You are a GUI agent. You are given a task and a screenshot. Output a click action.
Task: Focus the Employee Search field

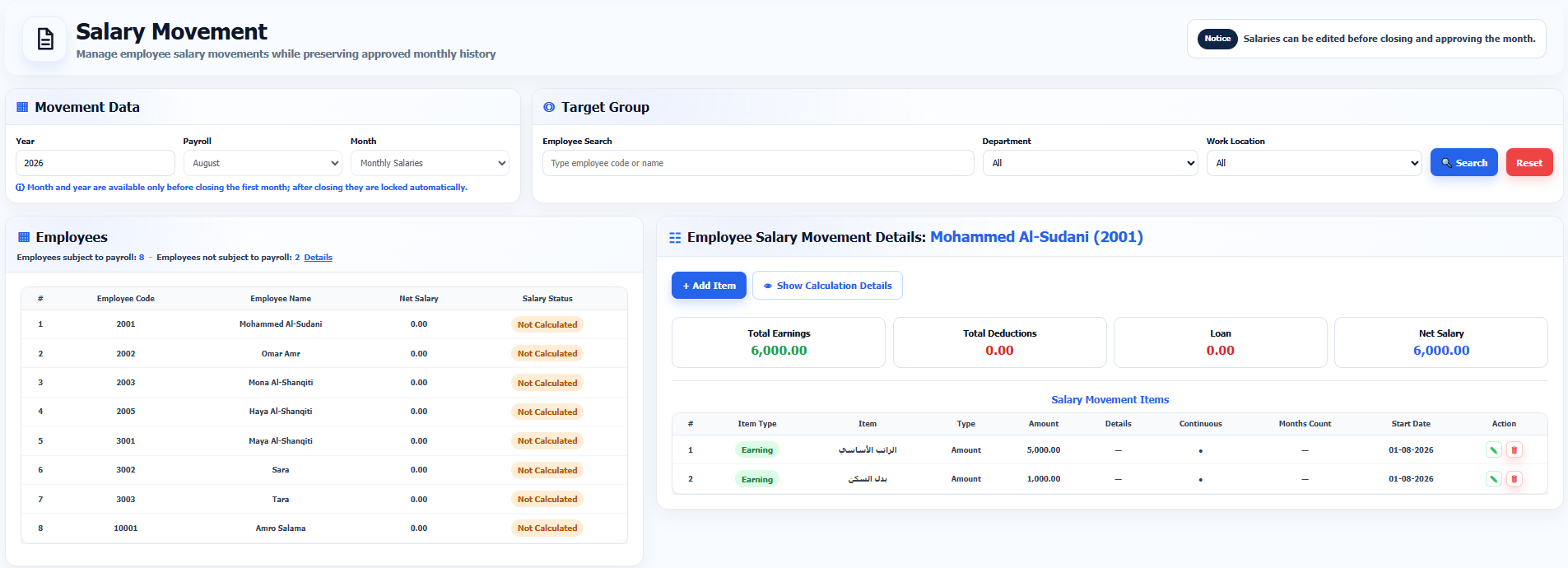pos(758,163)
